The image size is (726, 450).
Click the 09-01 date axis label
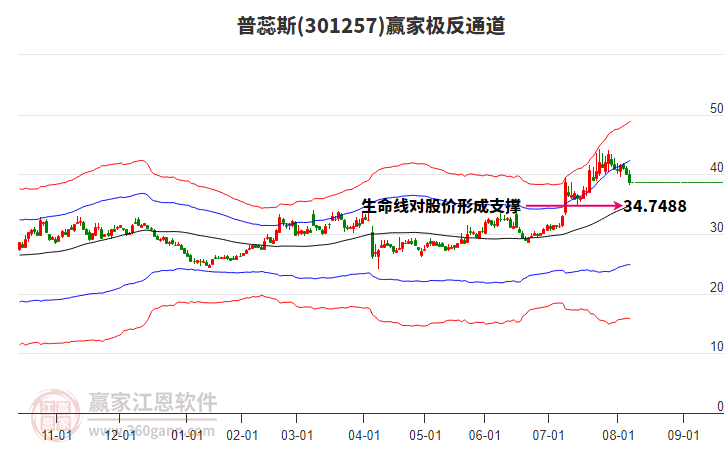coord(683,435)
